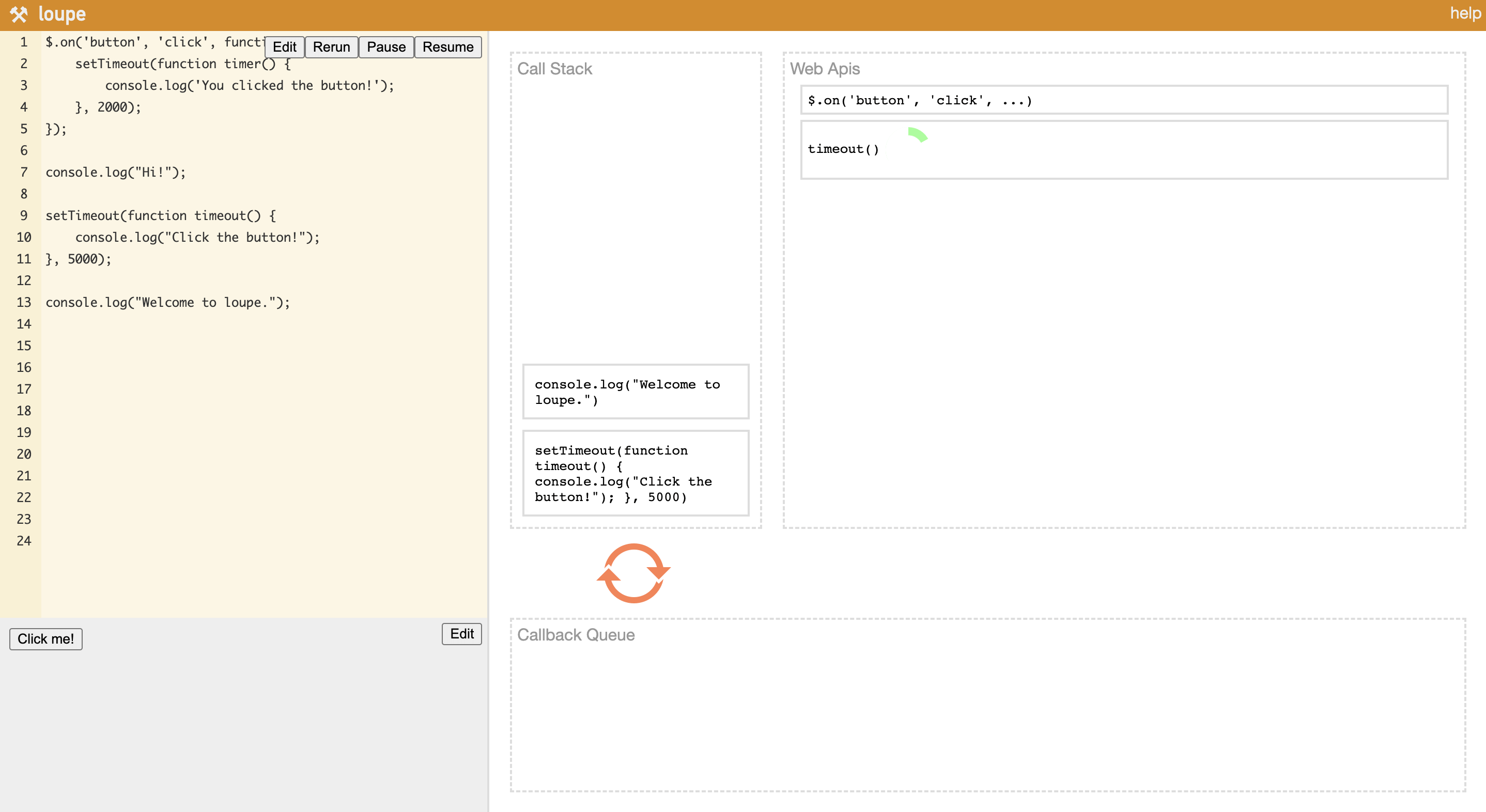Click console.log Welcome to loupe stack frame
Screen dimensions: 1486x812
[635, 392]
